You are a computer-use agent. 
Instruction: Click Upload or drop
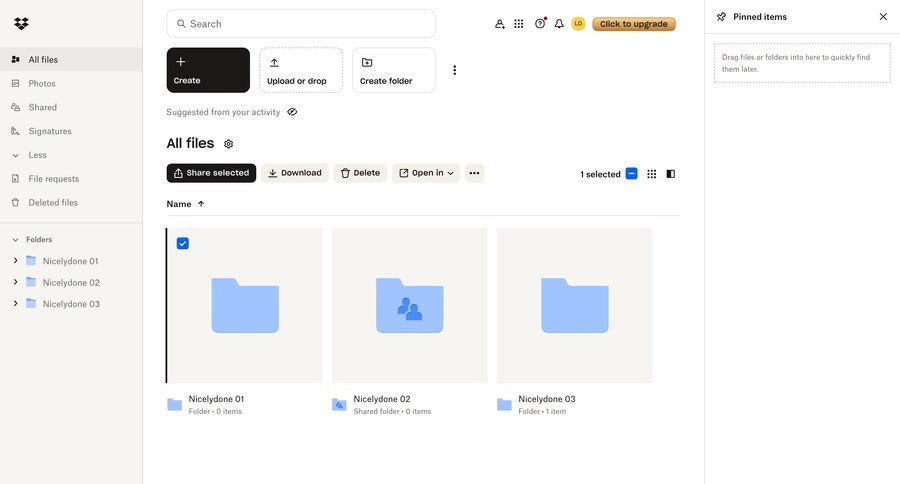pyautogui.click(x=301, y=70)
